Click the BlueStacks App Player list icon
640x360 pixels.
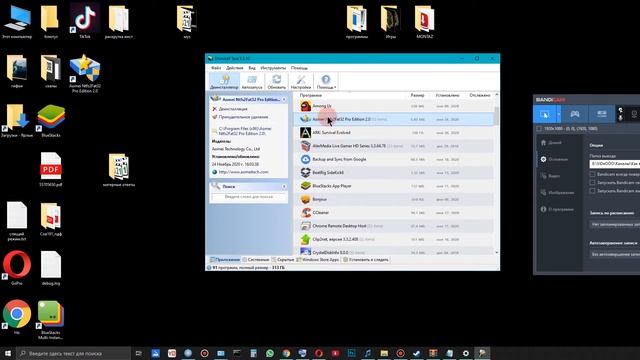[x=305, y=186]
